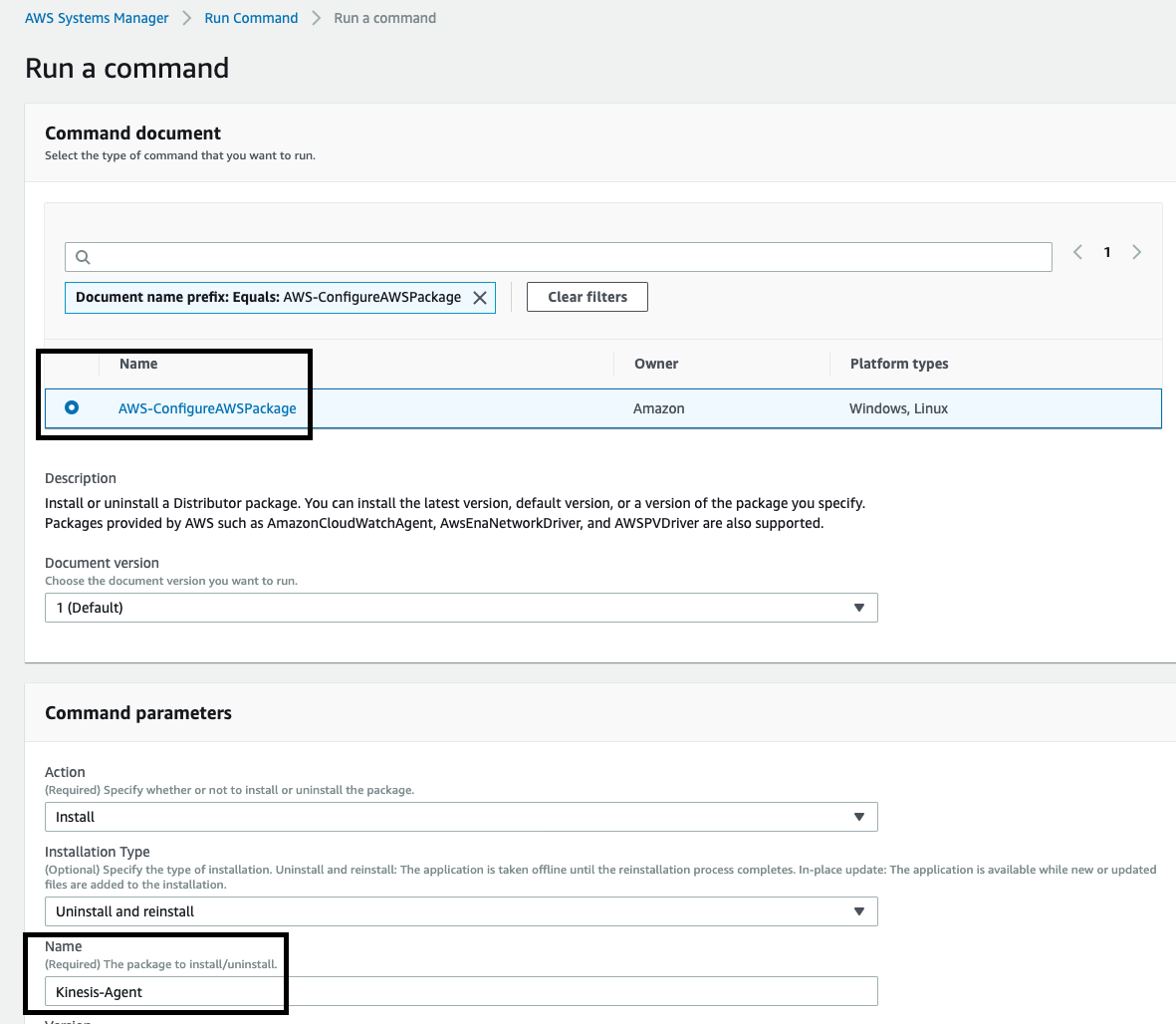Open the Document version dropdown

pos(461,608)
